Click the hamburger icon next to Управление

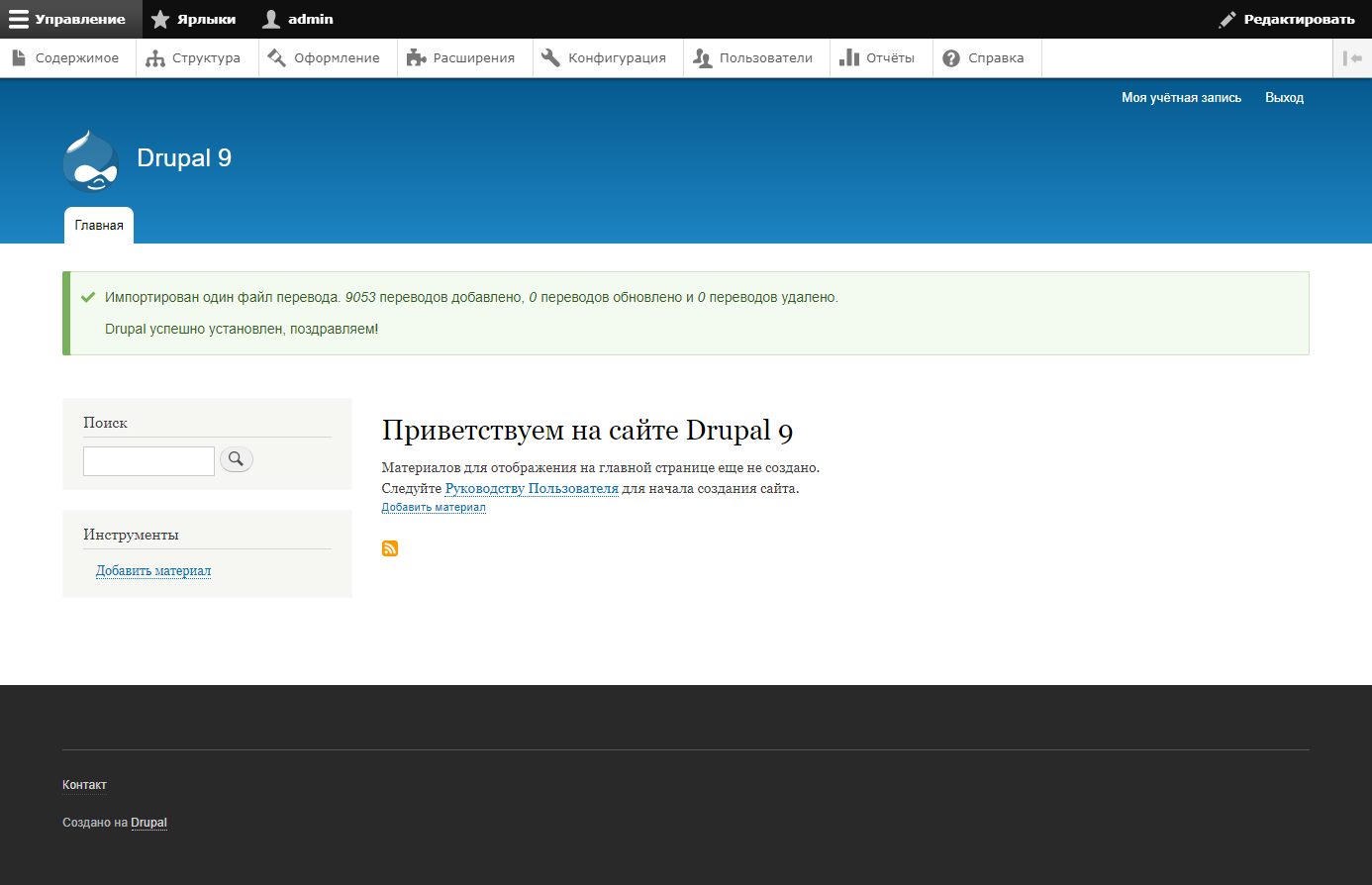(x=19, y=19)
